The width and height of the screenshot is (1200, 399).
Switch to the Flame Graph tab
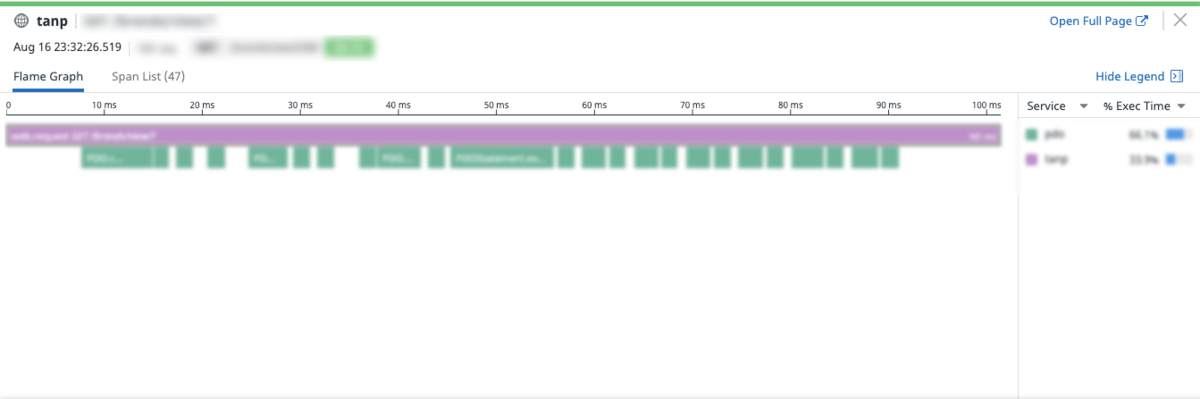coord(48,77)
